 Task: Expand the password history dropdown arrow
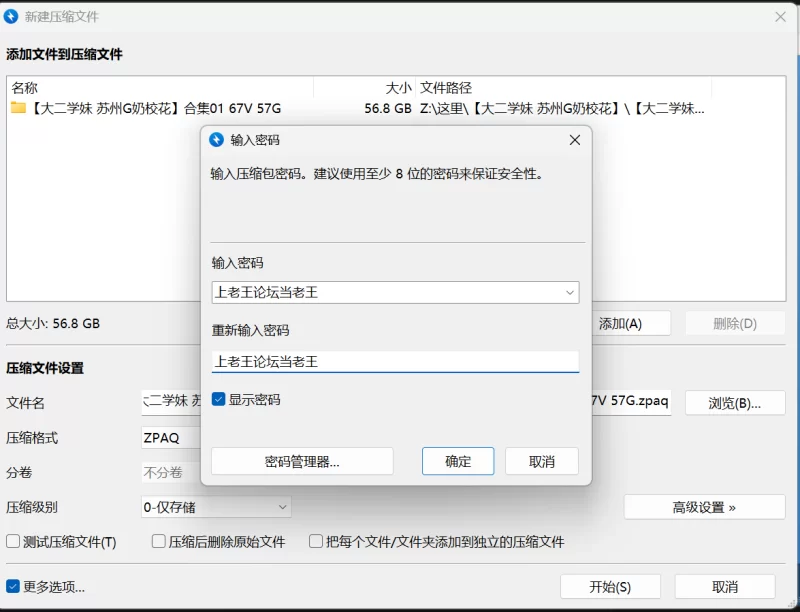click(569, 293)
